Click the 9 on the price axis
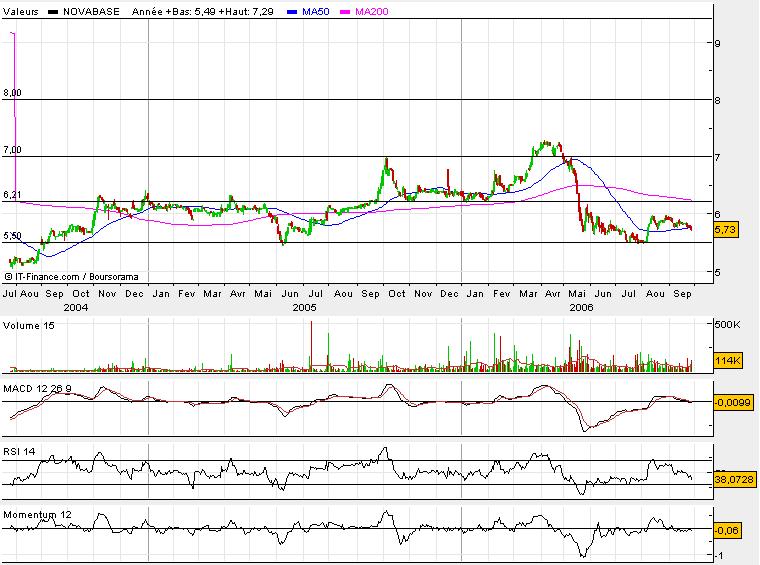 (x=717, y=43)
